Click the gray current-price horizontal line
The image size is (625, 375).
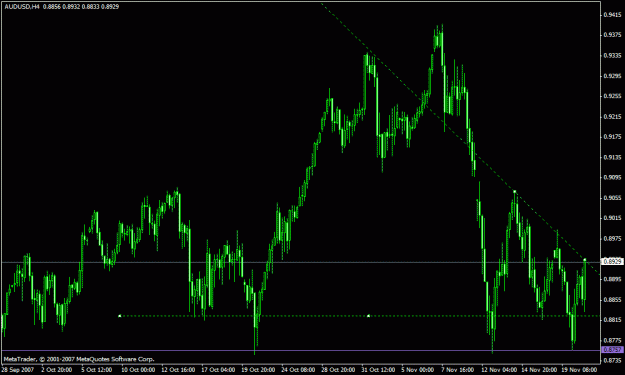[301, 262]
